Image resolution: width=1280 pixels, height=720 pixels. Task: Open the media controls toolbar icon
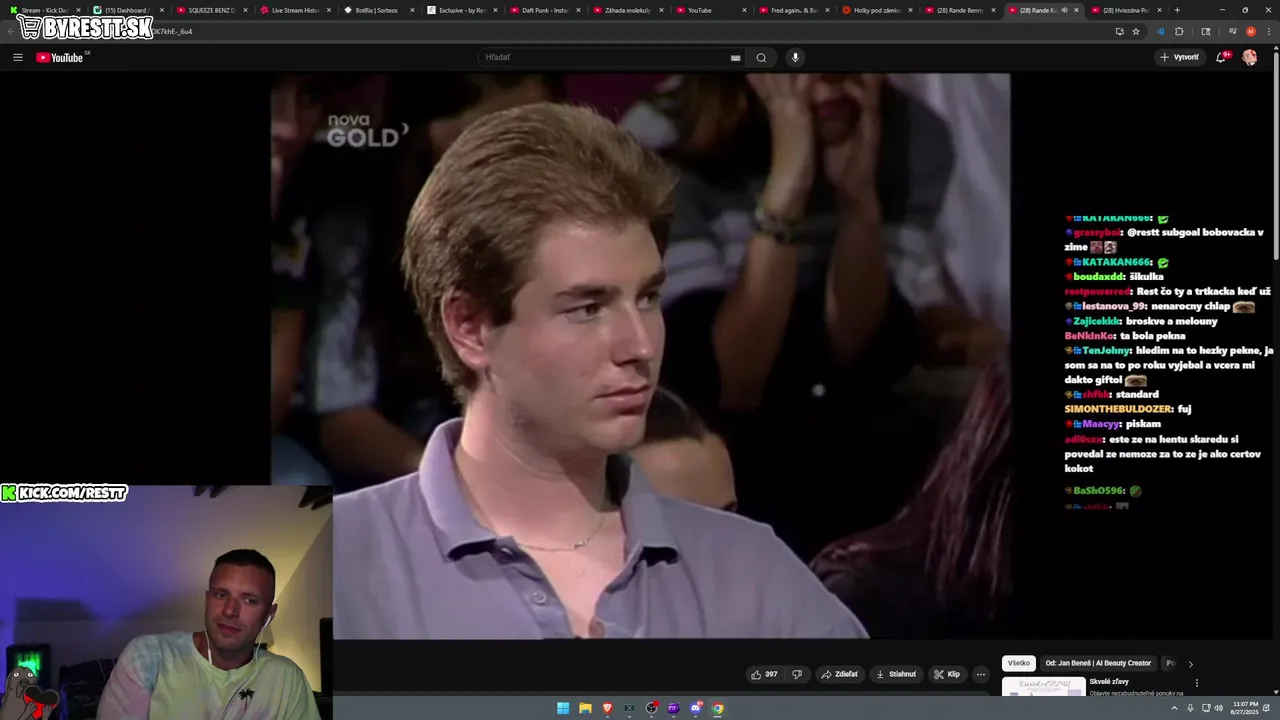pyautogui.click(x=1232, y=31)
